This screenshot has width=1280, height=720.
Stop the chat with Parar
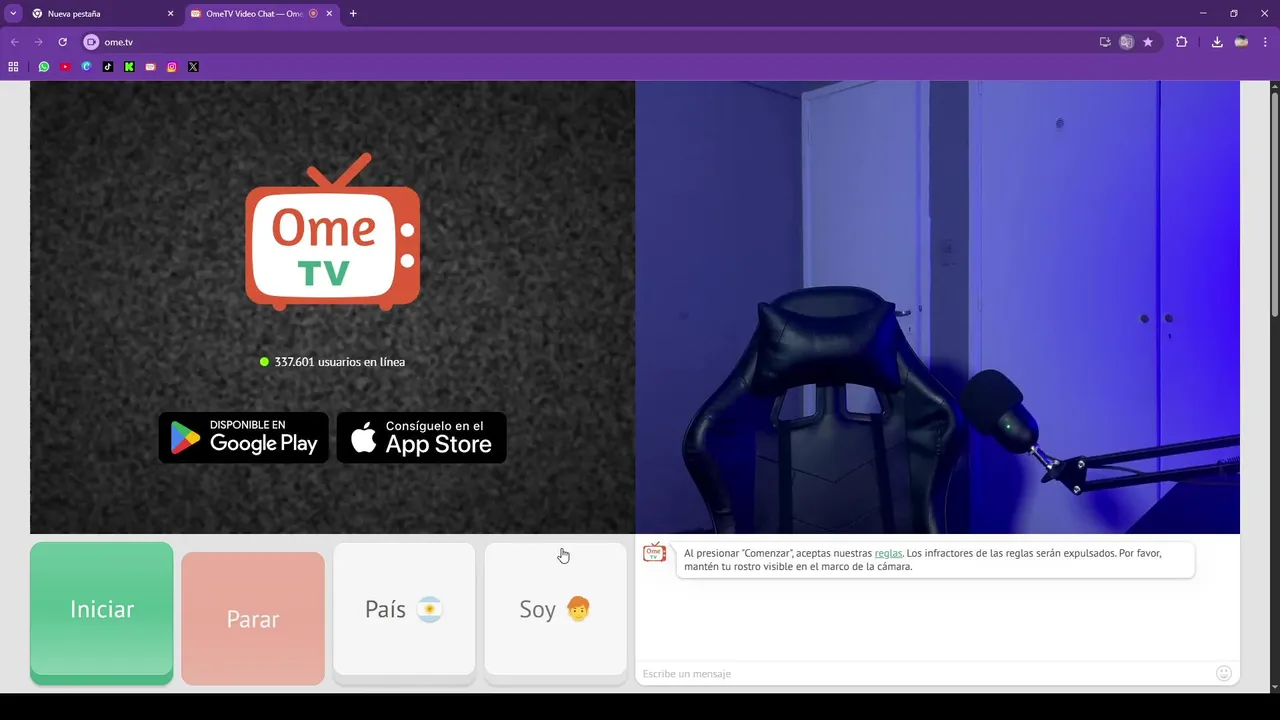click(253, 619)
